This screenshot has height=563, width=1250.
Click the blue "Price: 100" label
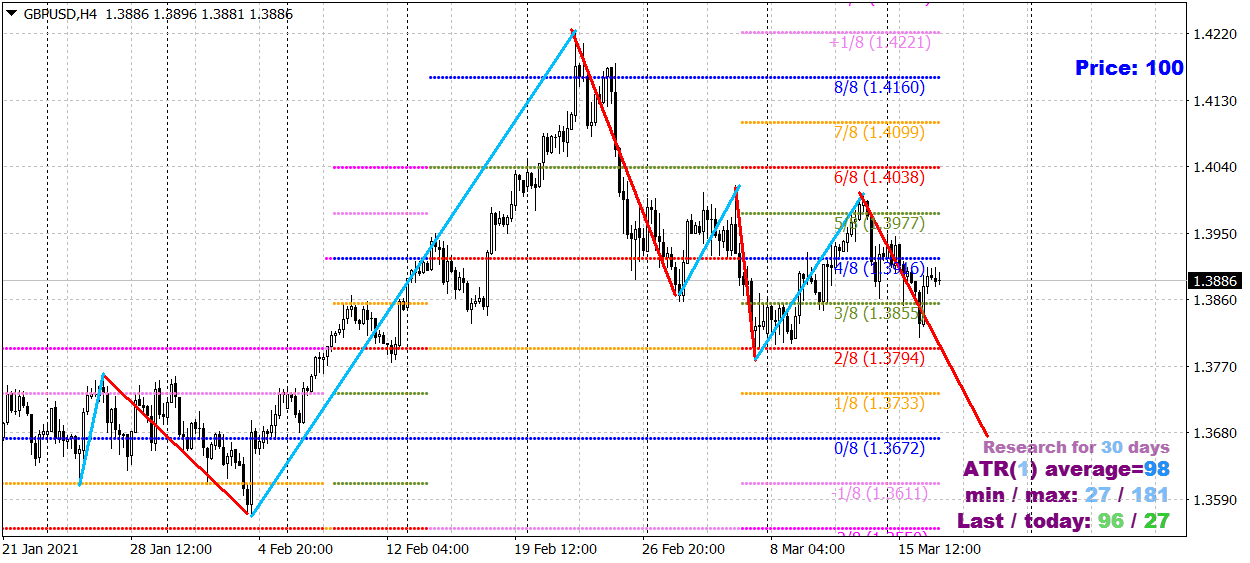1129,68
